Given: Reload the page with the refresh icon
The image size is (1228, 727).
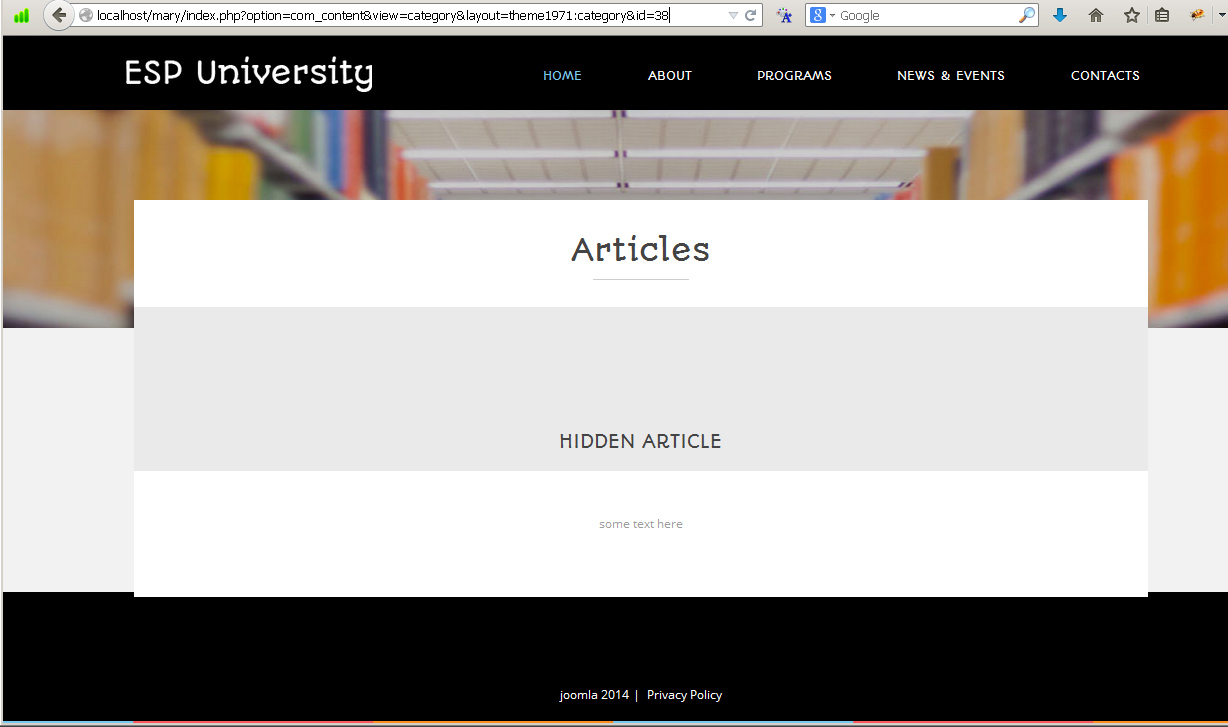Looking at the screenshot, I should [751, 16].
